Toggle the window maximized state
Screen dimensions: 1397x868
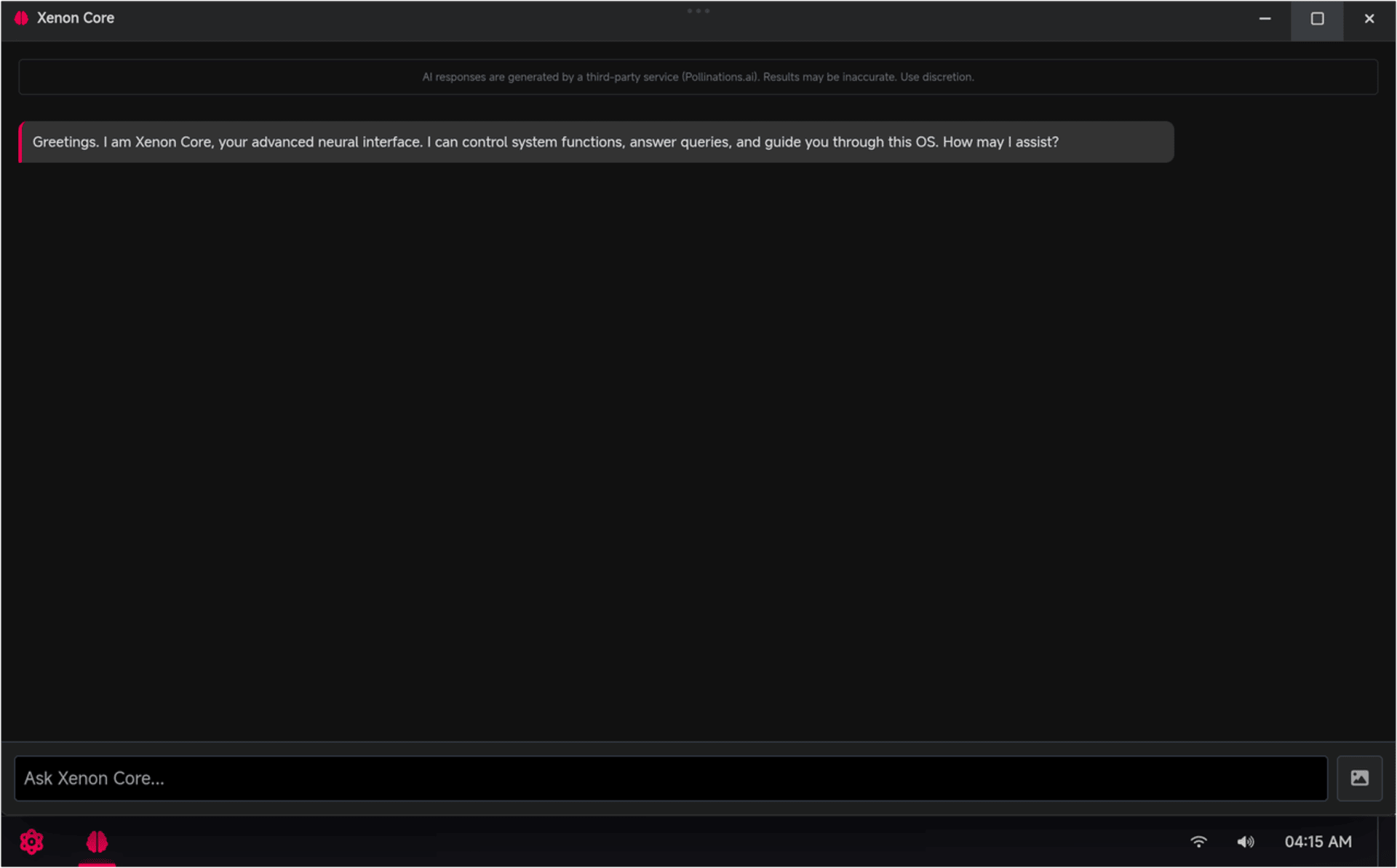click(x=1317, y=18)
